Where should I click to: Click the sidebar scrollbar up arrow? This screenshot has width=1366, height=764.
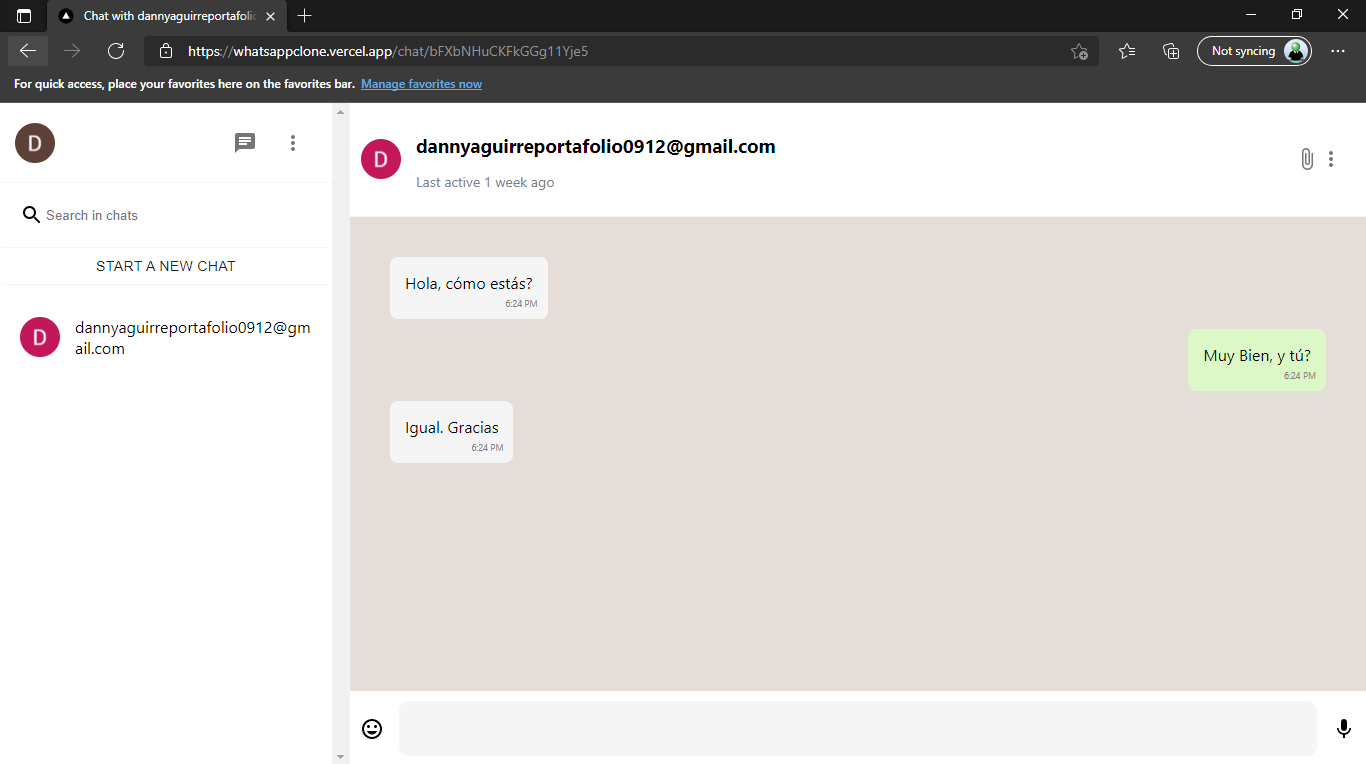point(340,111)
